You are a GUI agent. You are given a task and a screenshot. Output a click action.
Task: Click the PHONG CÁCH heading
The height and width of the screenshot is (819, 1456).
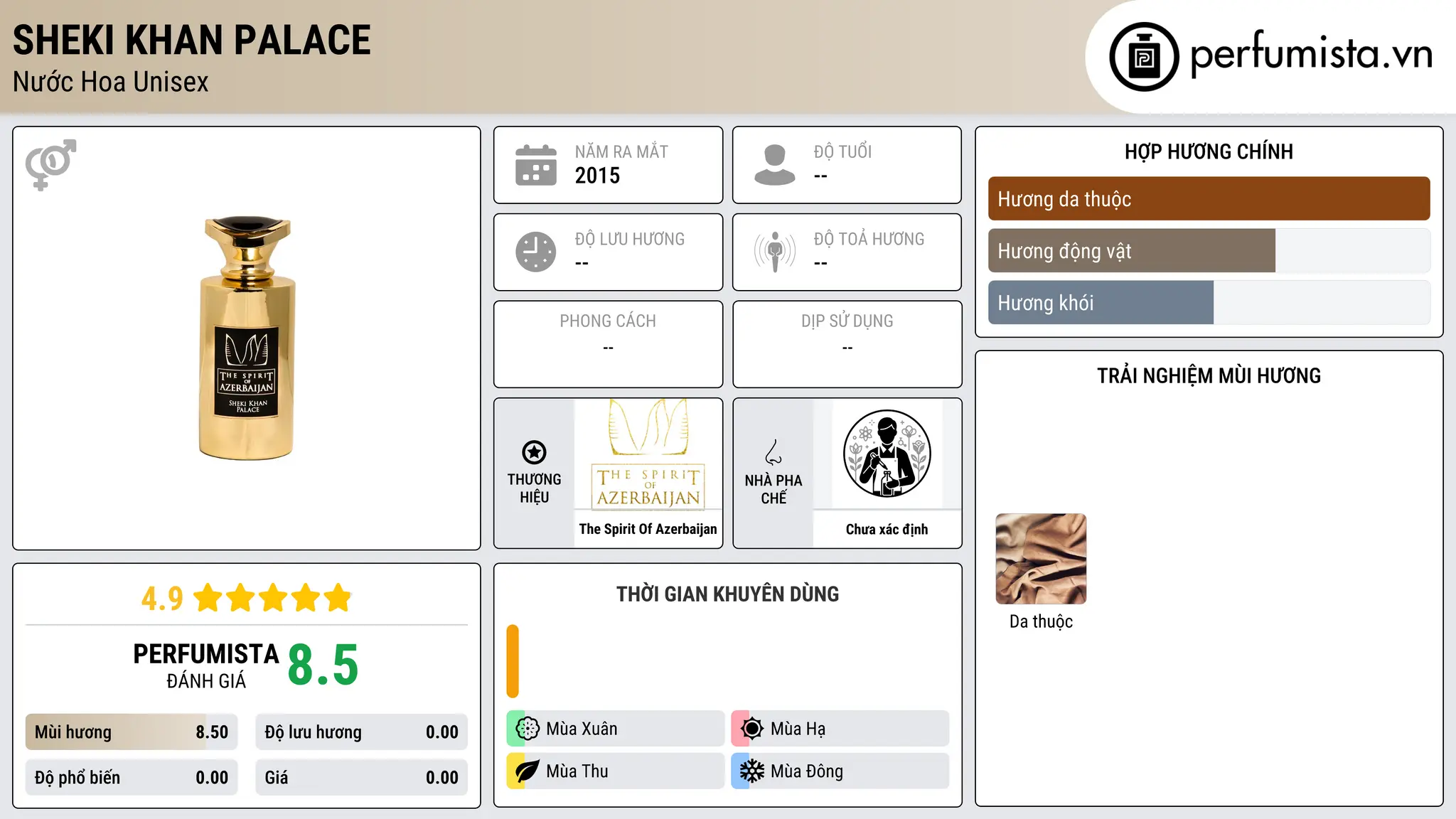[x=608, y=321]
